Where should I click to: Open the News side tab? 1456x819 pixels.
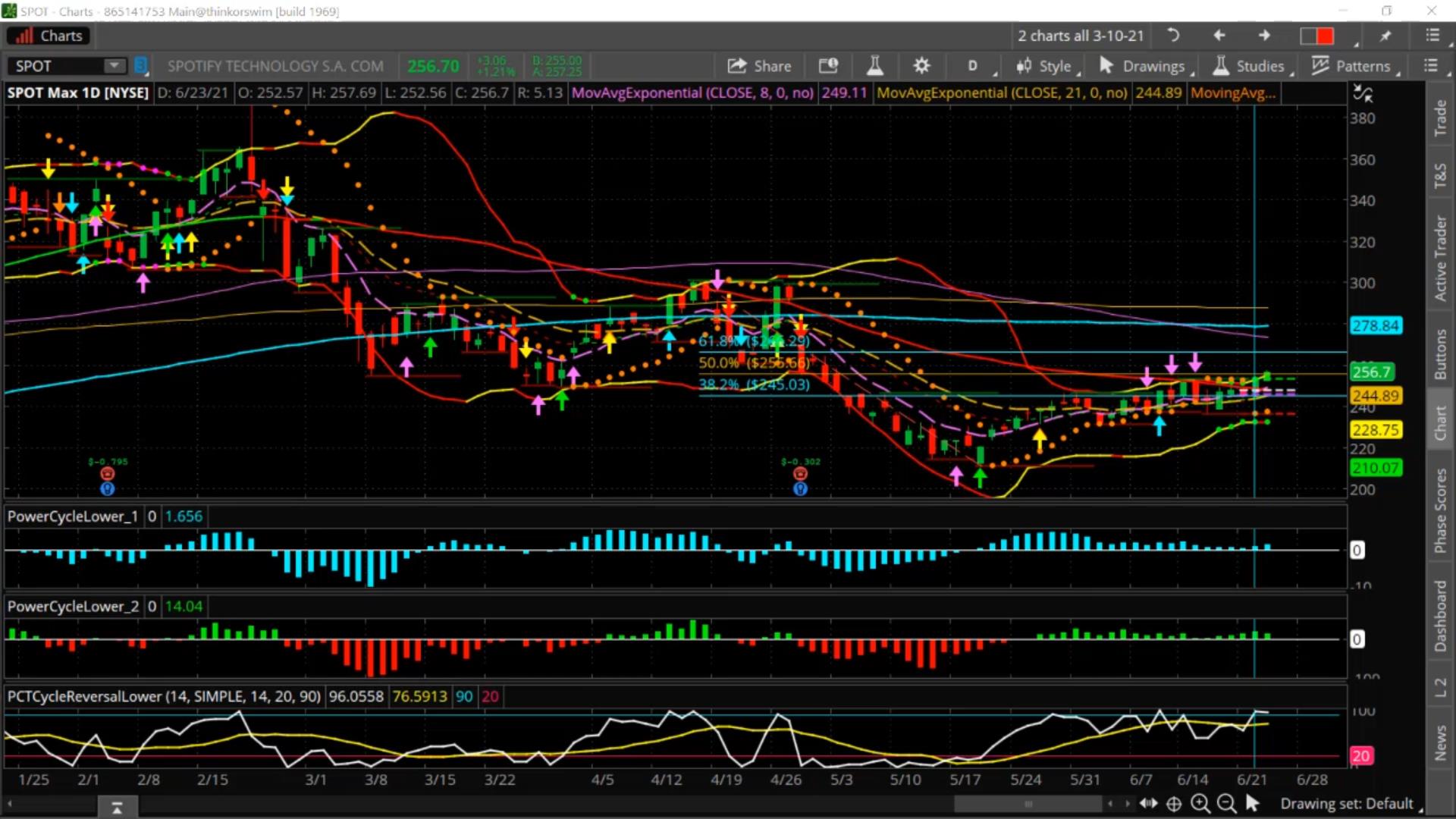click(x=1440, y=742)
